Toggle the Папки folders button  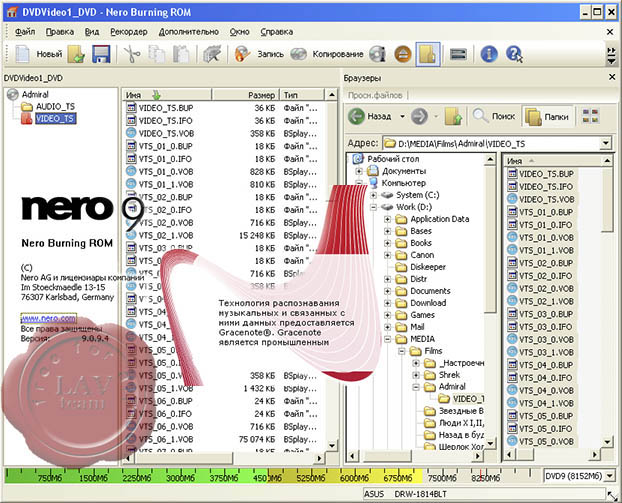coord(547,116)
